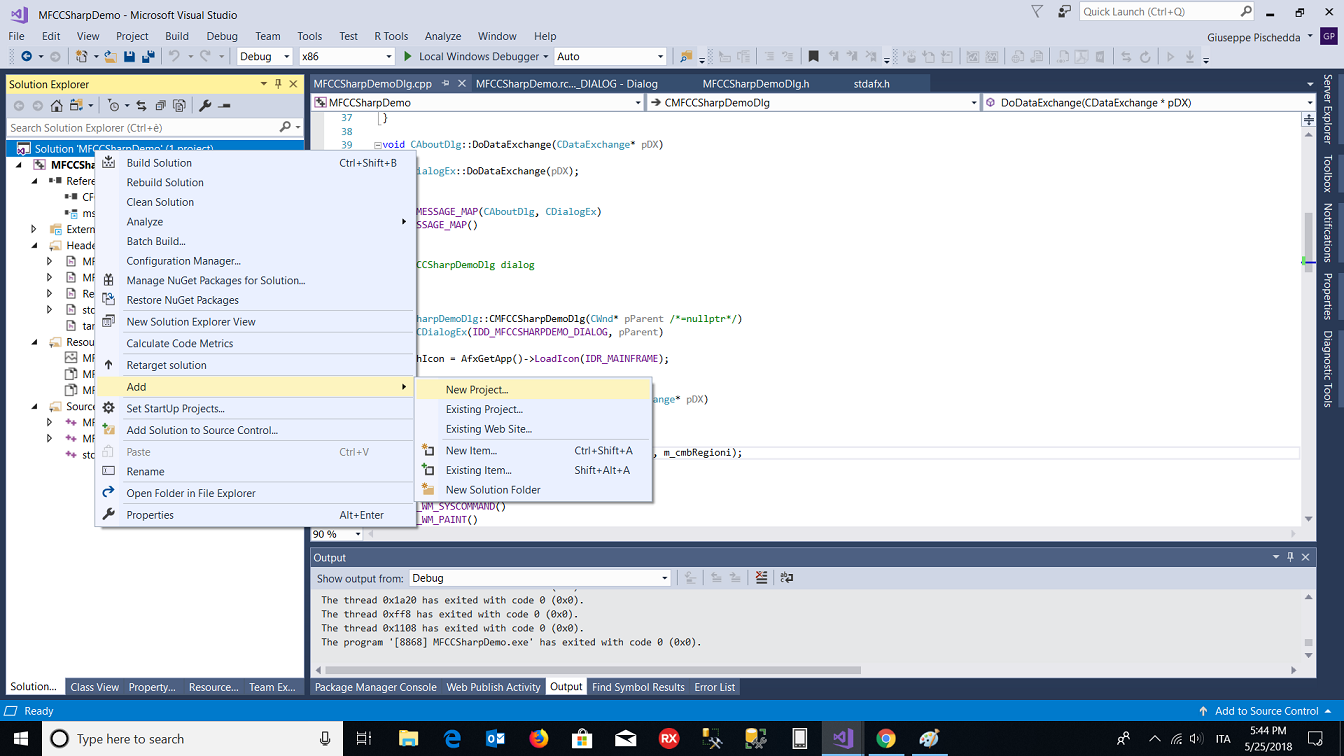1344x756 pixels.
Task: Click the Output panel horizontal scrollbar
Action: click(x=594, y=670)
